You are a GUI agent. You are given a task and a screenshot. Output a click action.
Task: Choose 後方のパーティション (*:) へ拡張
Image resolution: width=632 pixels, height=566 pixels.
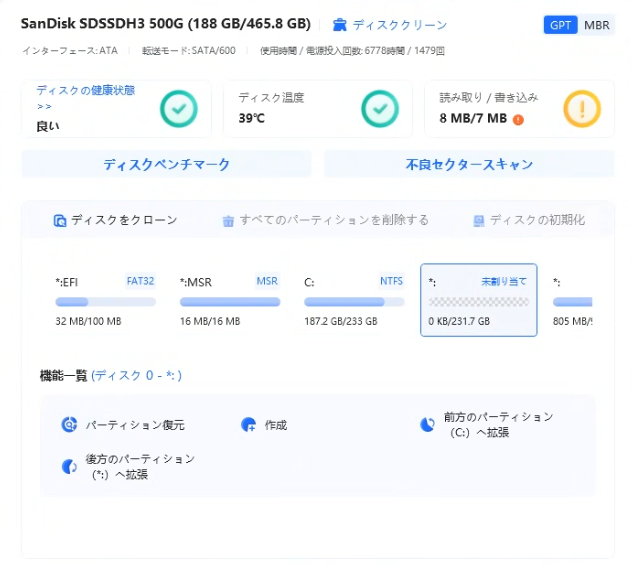coord(140,466)
